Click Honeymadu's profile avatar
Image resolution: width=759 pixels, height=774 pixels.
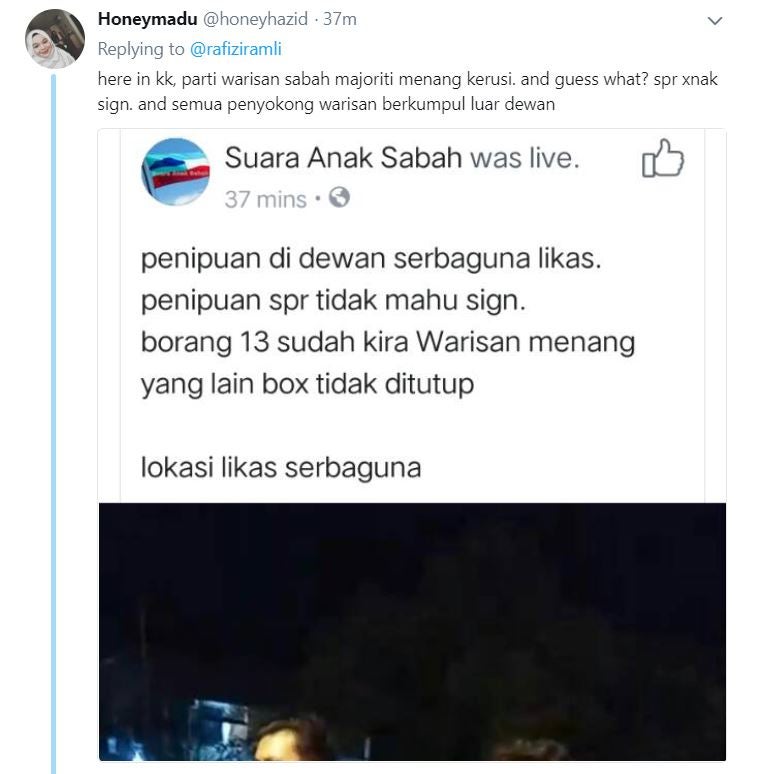(x=55, y=39)
